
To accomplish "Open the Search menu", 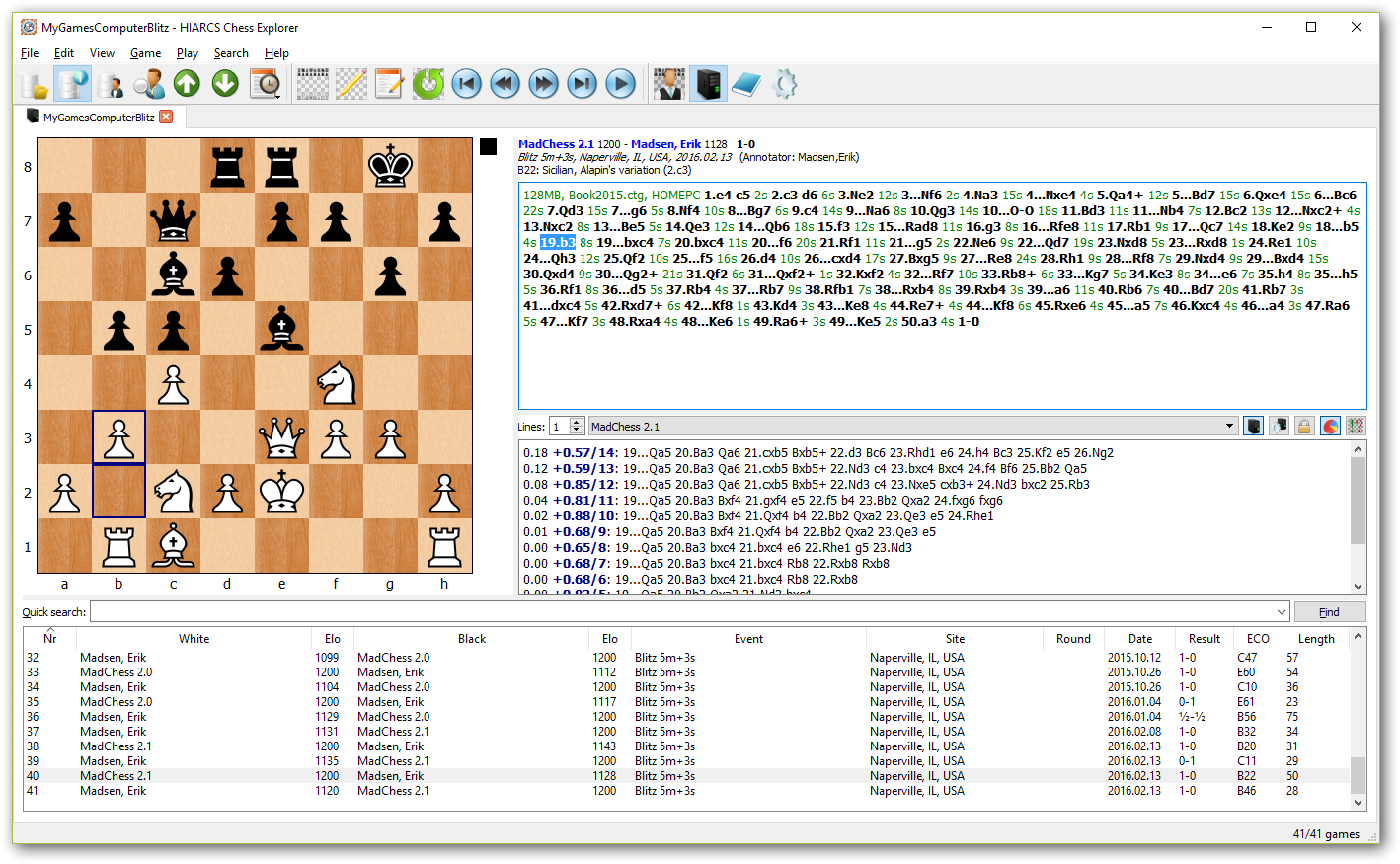I will click(x=231, y=53).
